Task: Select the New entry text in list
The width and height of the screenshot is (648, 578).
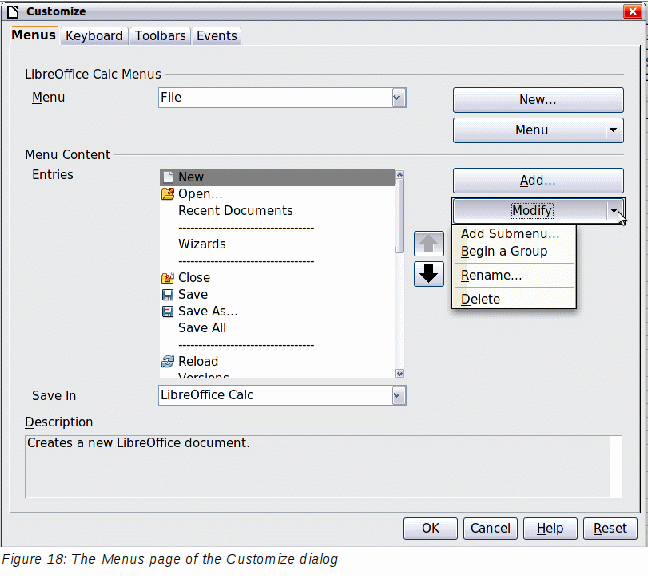Action: coord(191,177)
